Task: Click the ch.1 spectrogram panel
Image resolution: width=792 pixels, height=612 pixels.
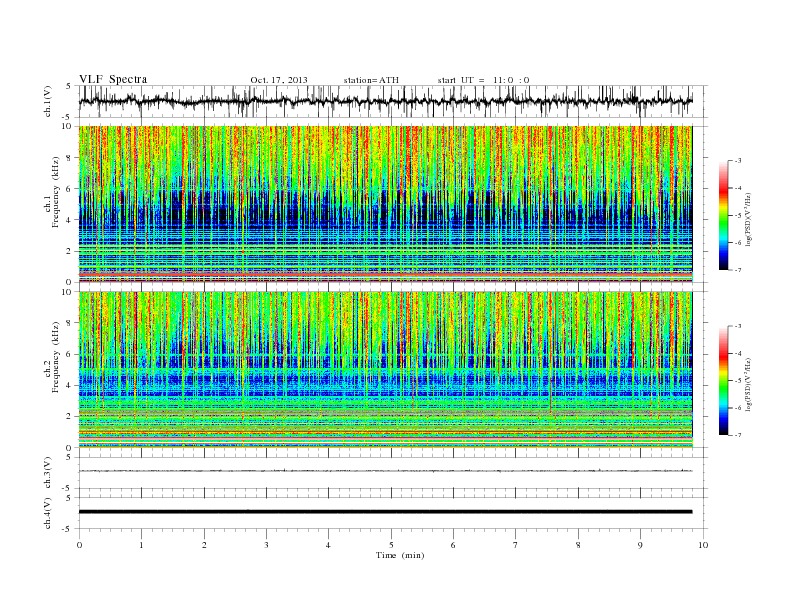Action: pos(385,204)
